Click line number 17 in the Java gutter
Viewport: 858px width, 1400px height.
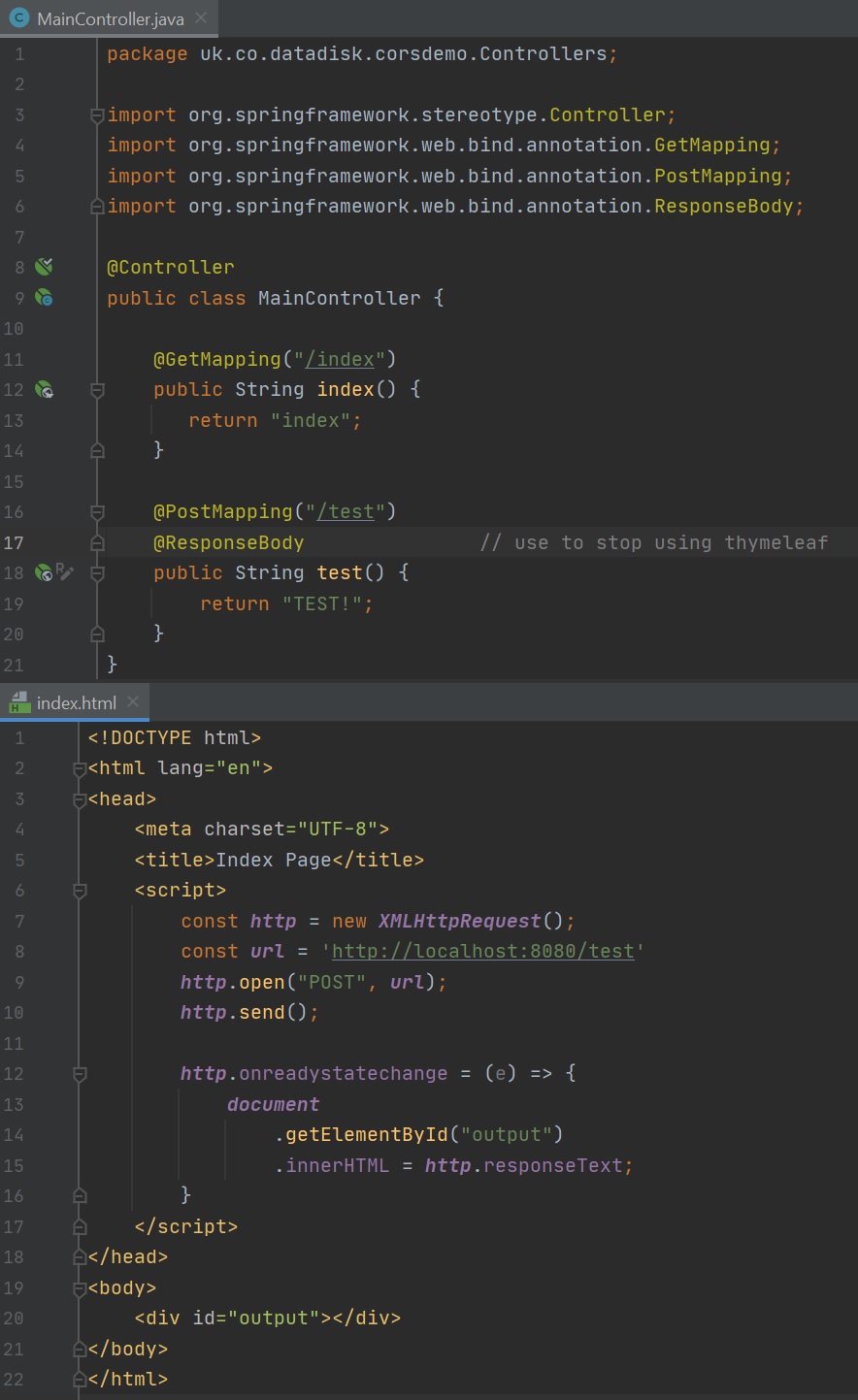pos(15,542)
